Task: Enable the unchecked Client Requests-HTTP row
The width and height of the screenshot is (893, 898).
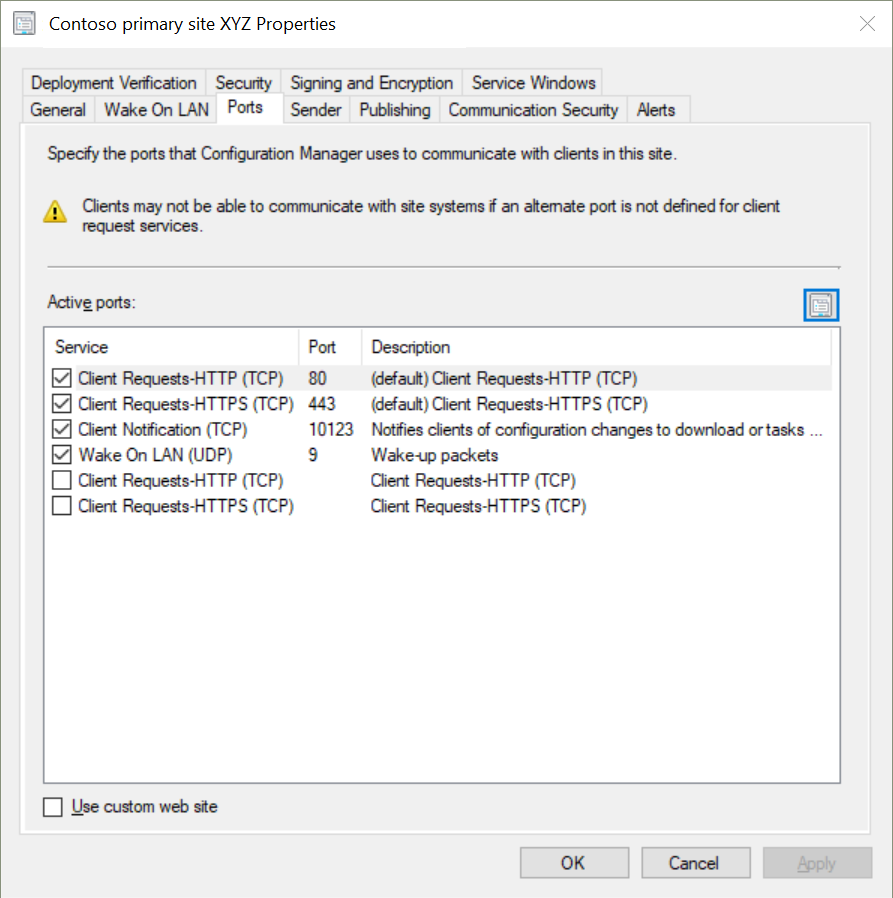Action: coord(62,480)
